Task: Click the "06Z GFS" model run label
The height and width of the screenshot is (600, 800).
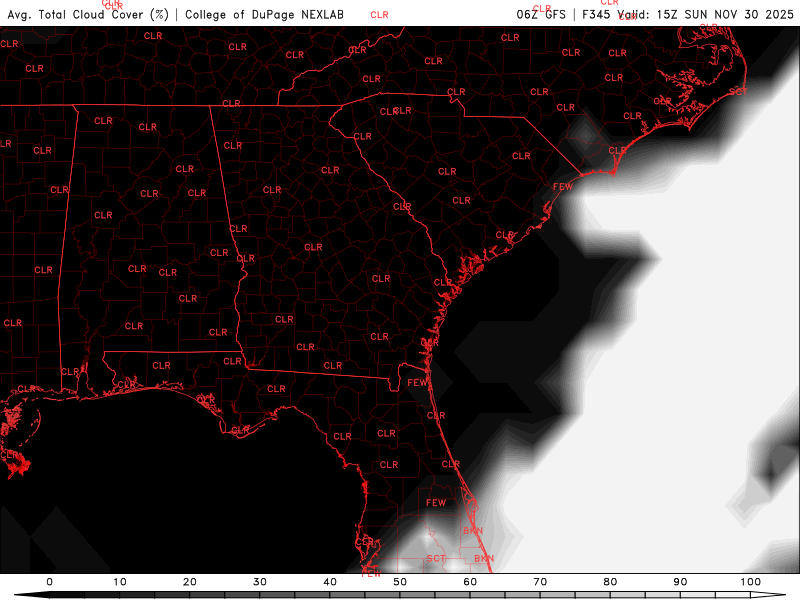Action: [541, 14]
